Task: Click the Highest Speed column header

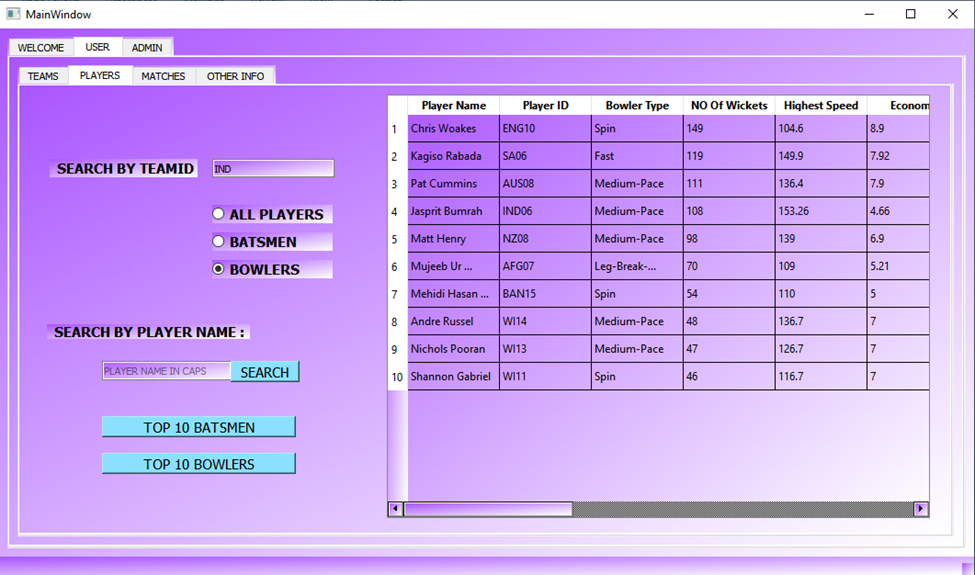Action: click(821, 105)
